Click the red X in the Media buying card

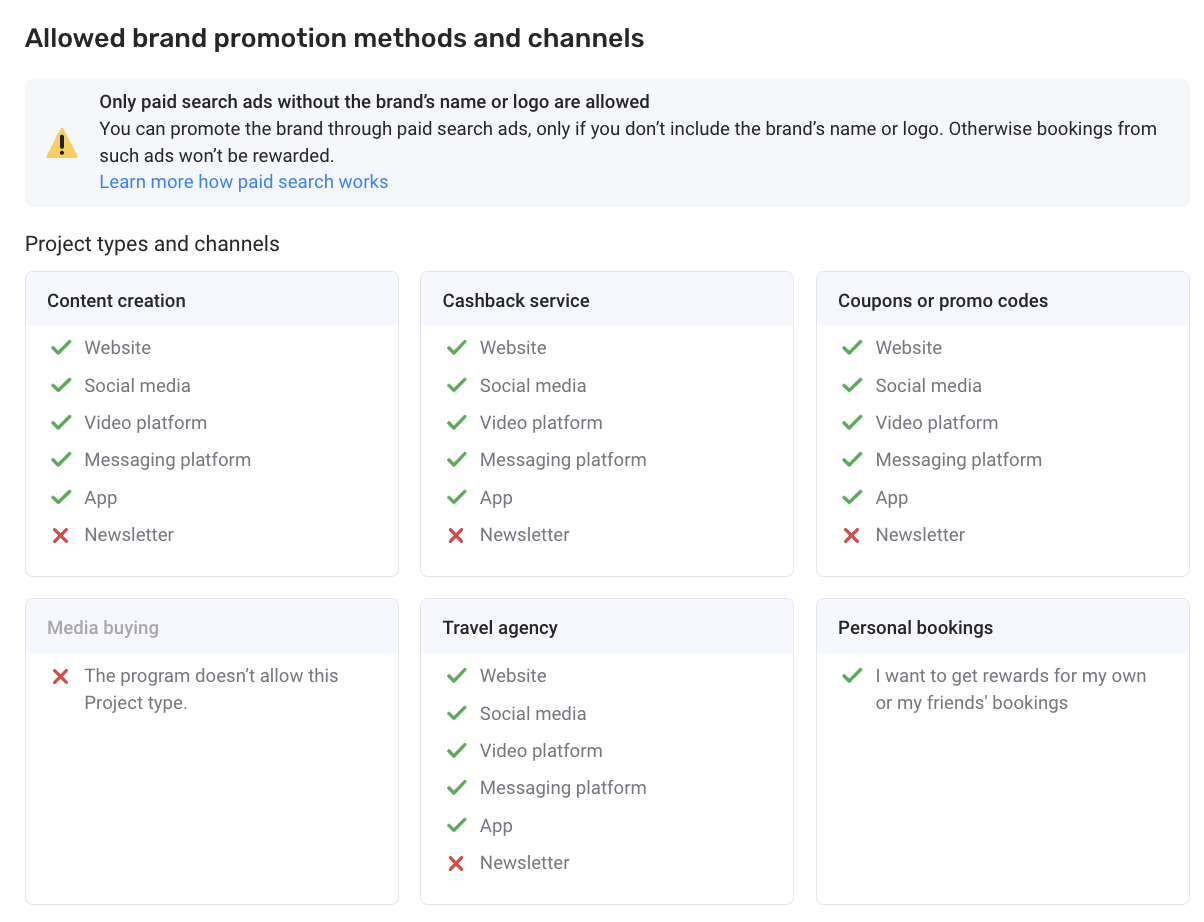pyautogui.click(x=61, y=677)
